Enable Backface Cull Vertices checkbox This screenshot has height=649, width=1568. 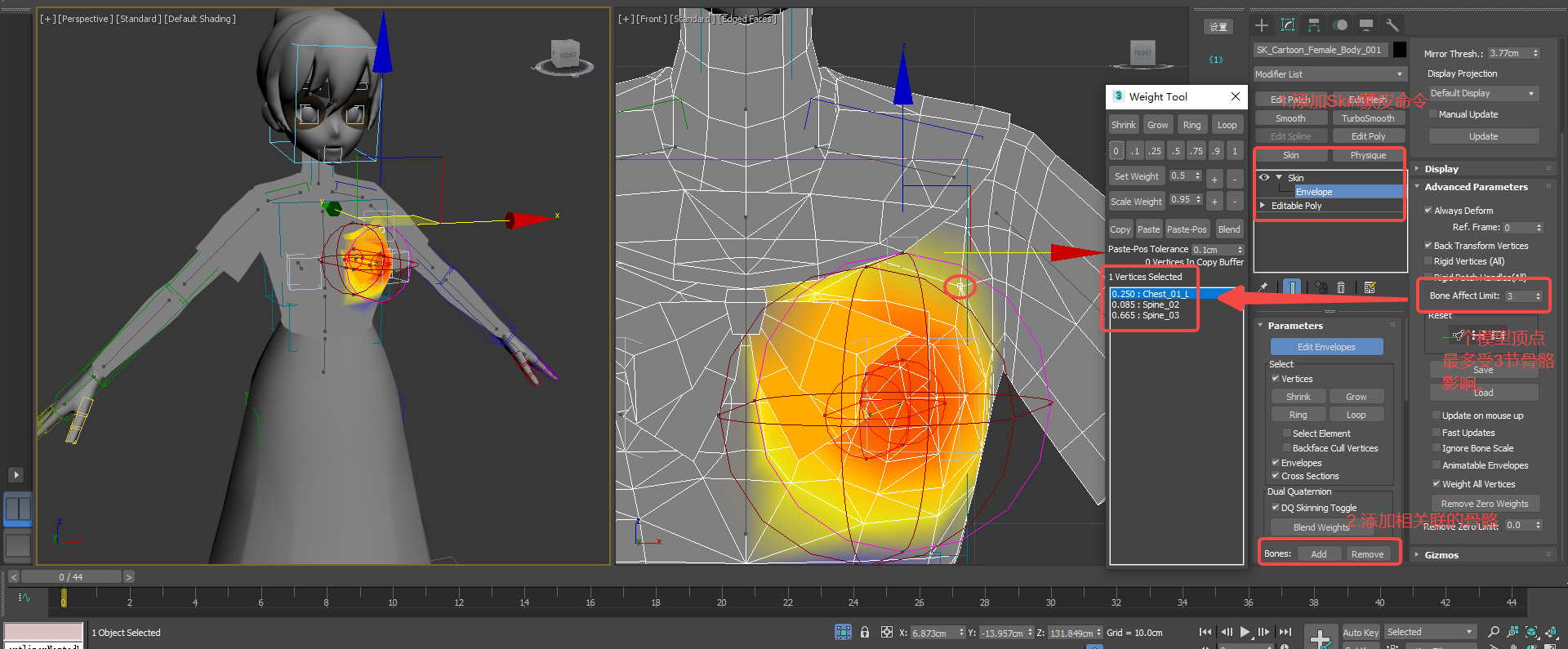pos(1287,447)
